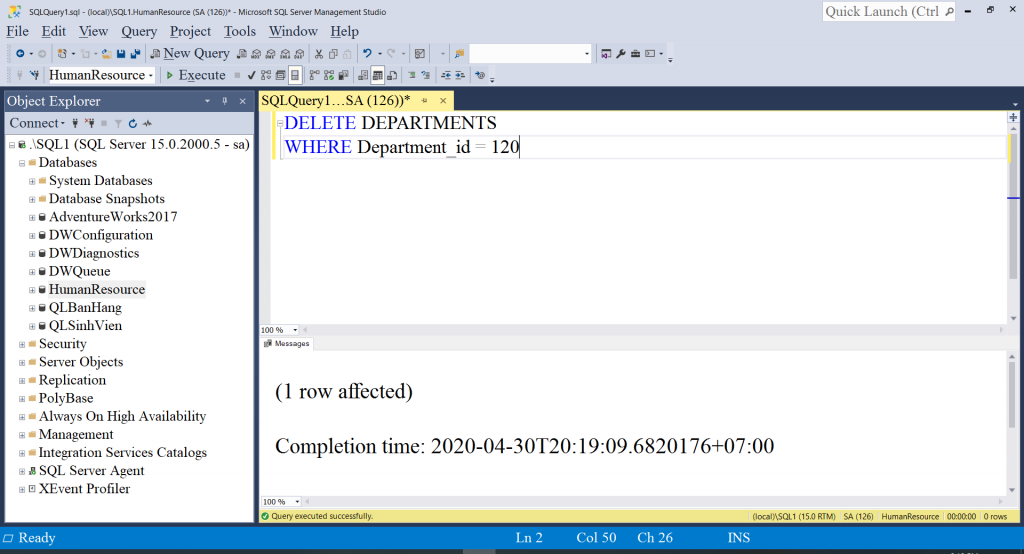Screen dimensions: 1024x554
Task: Click the Execute button
Action: coord(195,75)
